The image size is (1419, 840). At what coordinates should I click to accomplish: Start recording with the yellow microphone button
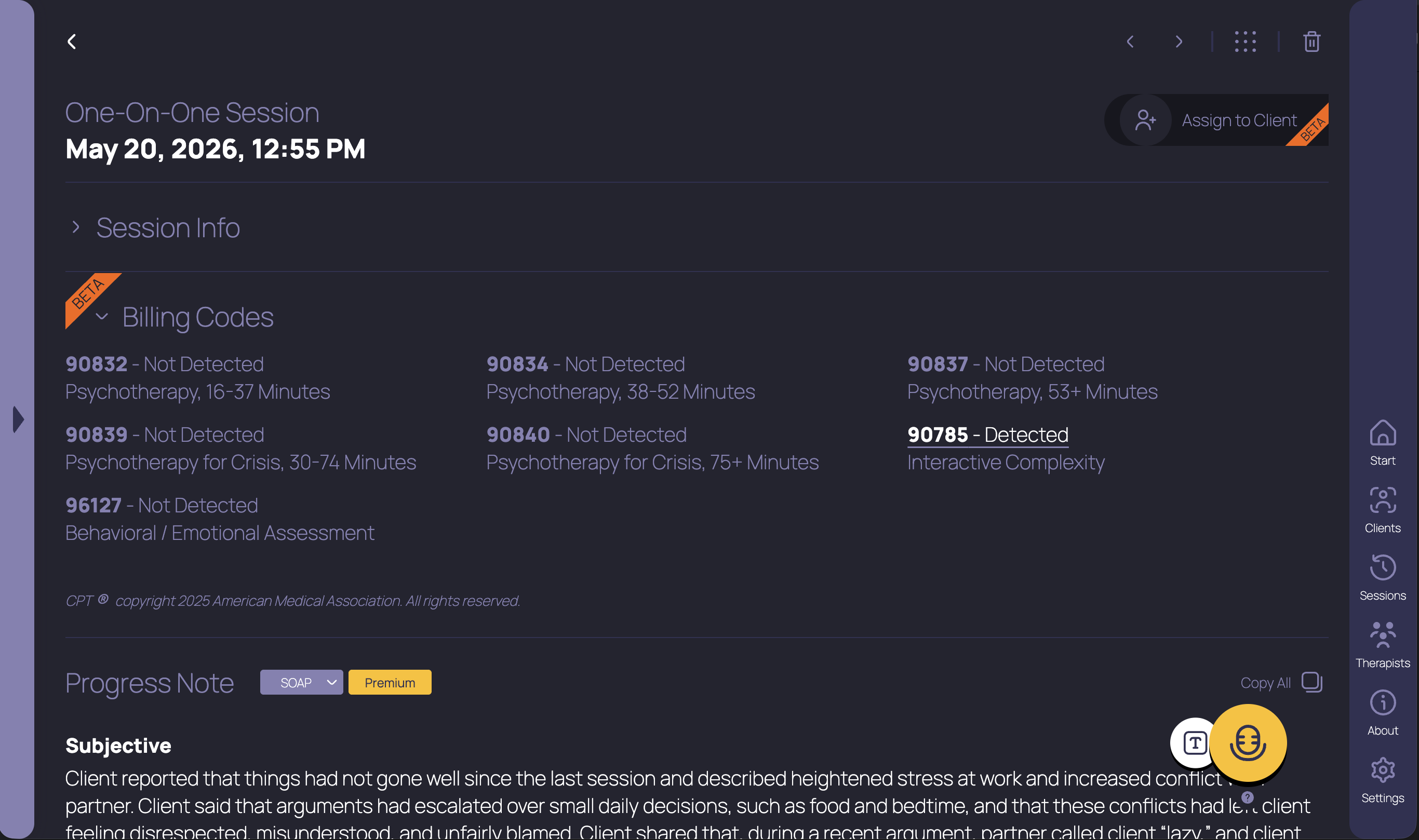tap(1248, 742)
